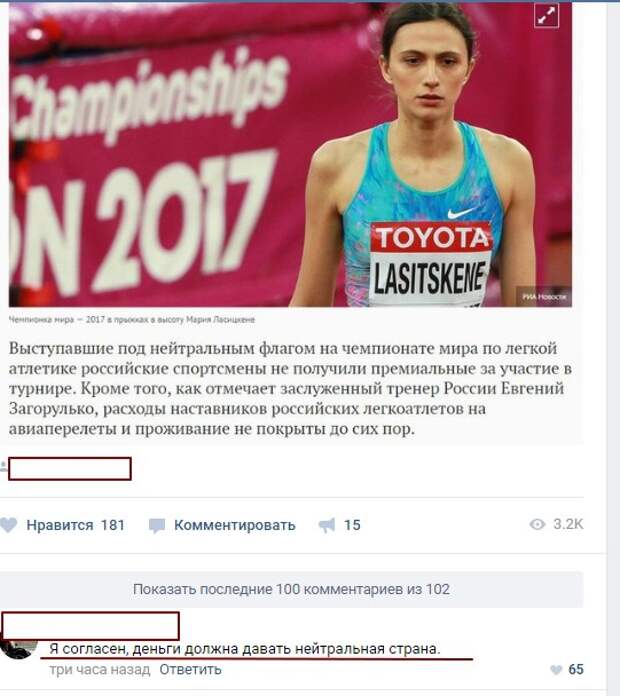Click the expand image arrows icon
Viewport: 620px width, 696px height.
(x=546, y=16)
